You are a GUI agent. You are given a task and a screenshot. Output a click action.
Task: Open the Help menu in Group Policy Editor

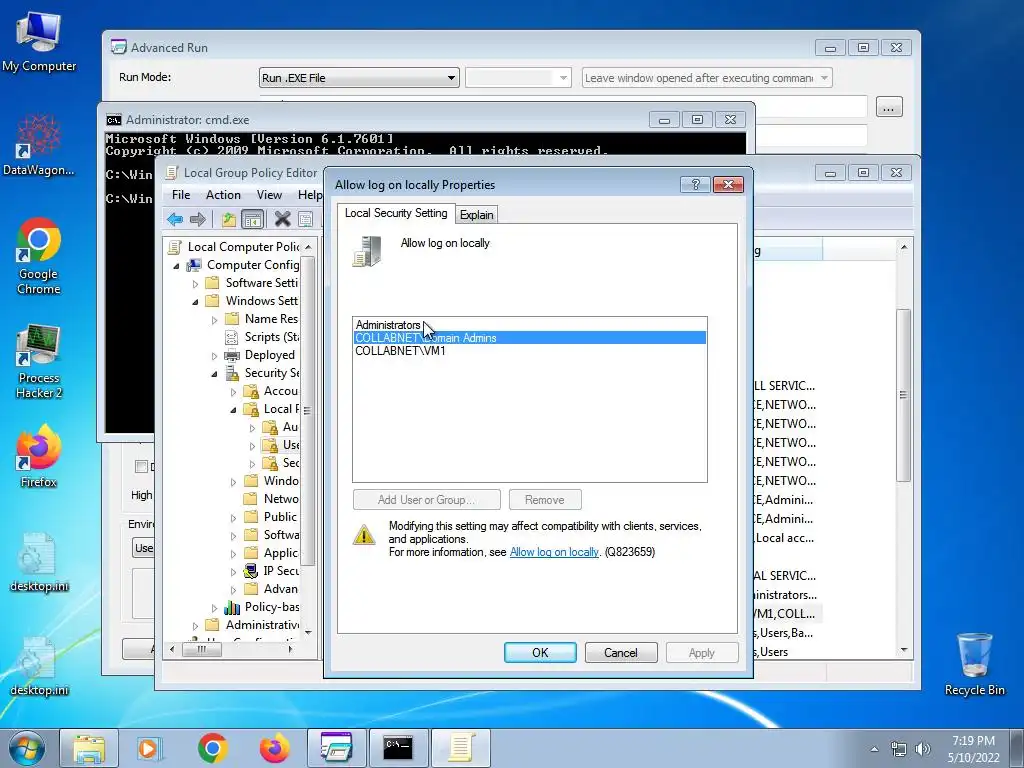click(310, 195)
